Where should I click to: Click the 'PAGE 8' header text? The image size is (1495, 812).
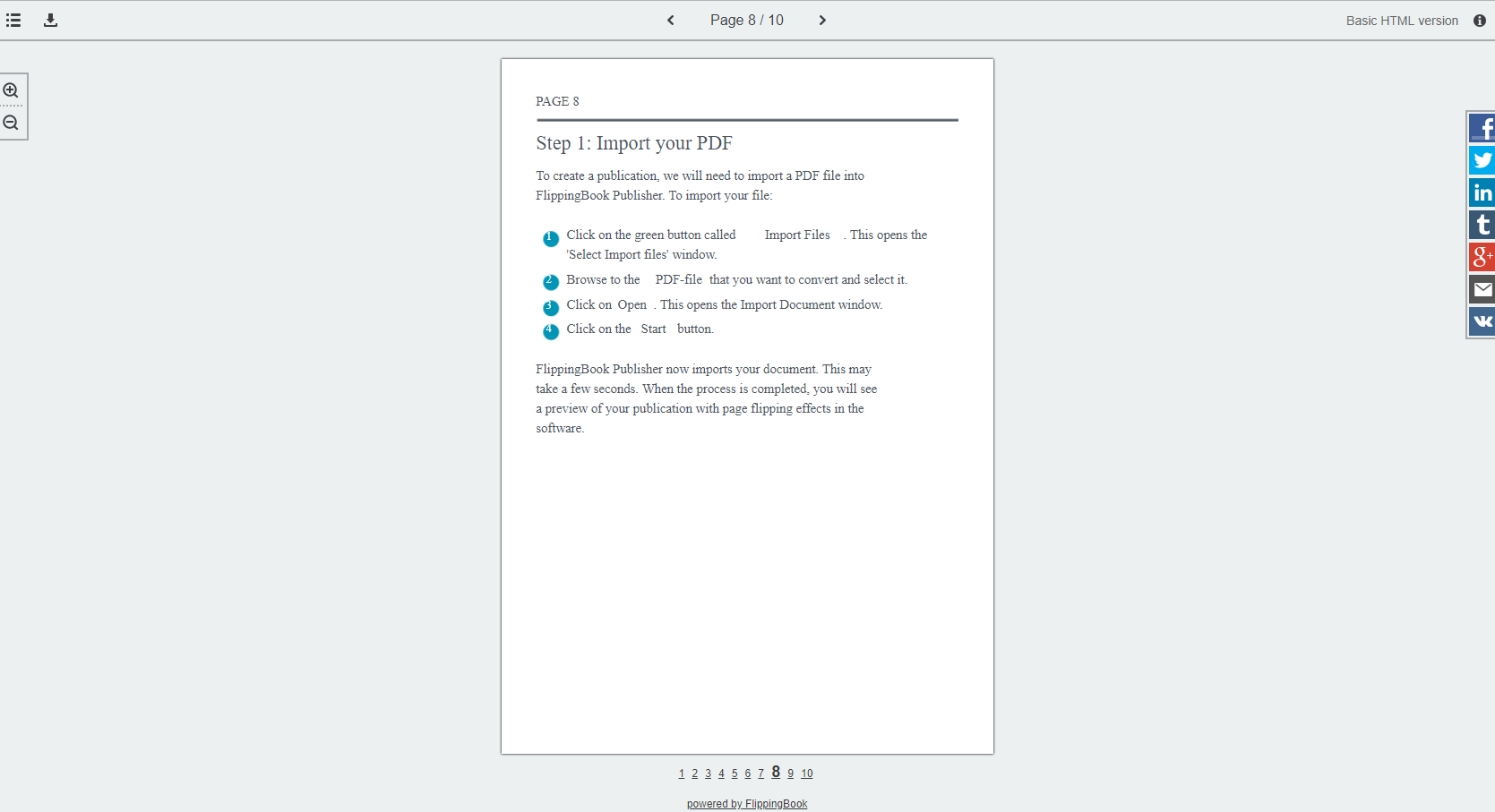pyautogui.click(x=557, y=101)
